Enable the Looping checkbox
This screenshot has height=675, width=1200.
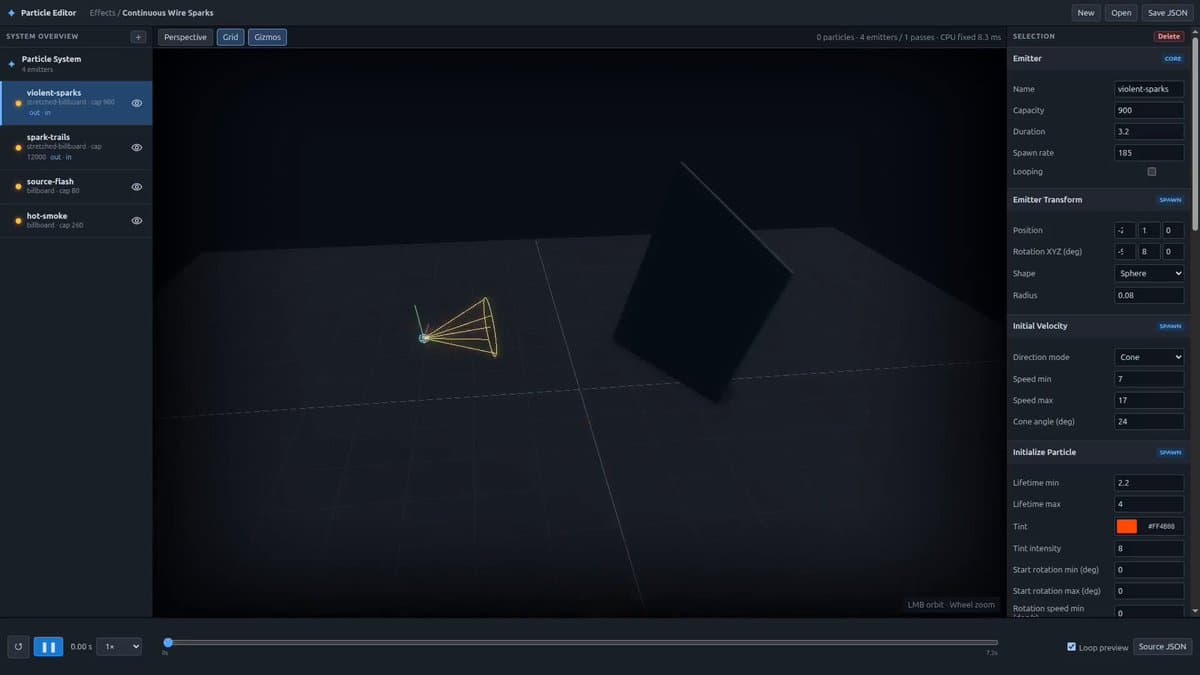pos(1151,172)
